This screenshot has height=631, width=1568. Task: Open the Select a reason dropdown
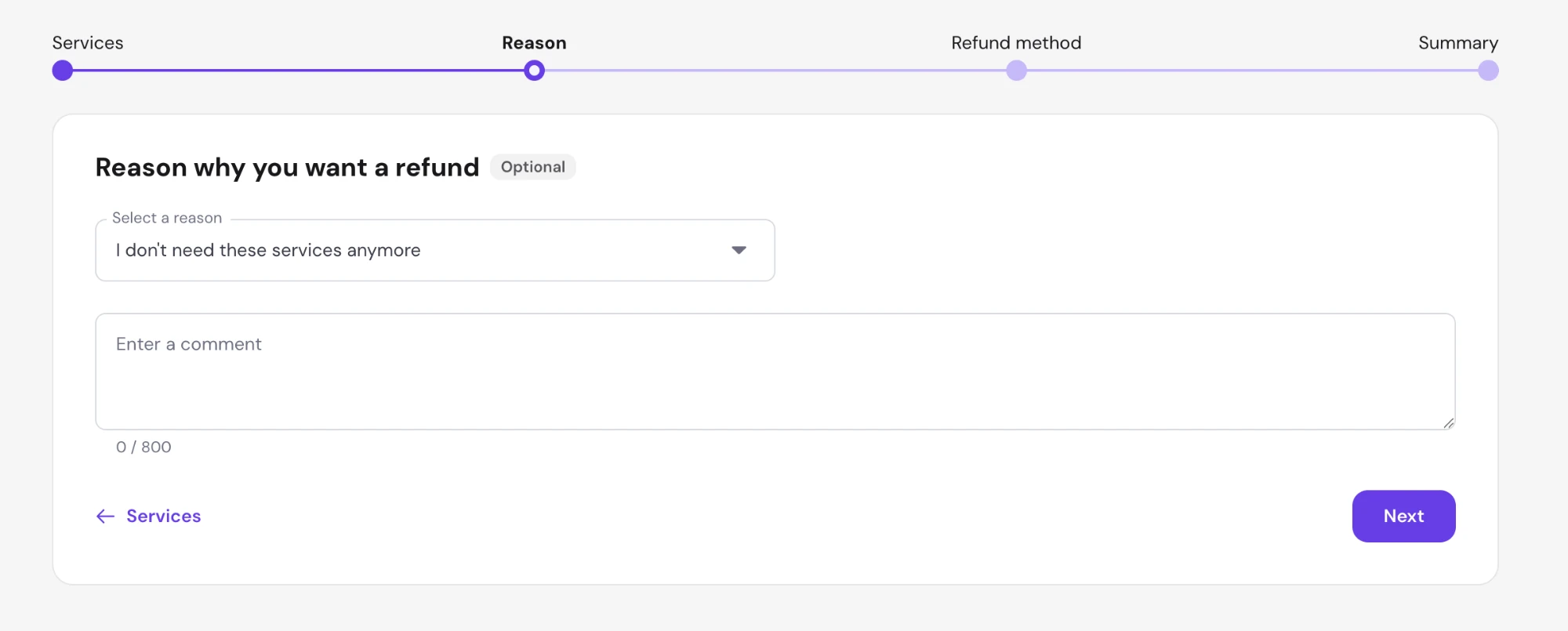click(435, 250)
